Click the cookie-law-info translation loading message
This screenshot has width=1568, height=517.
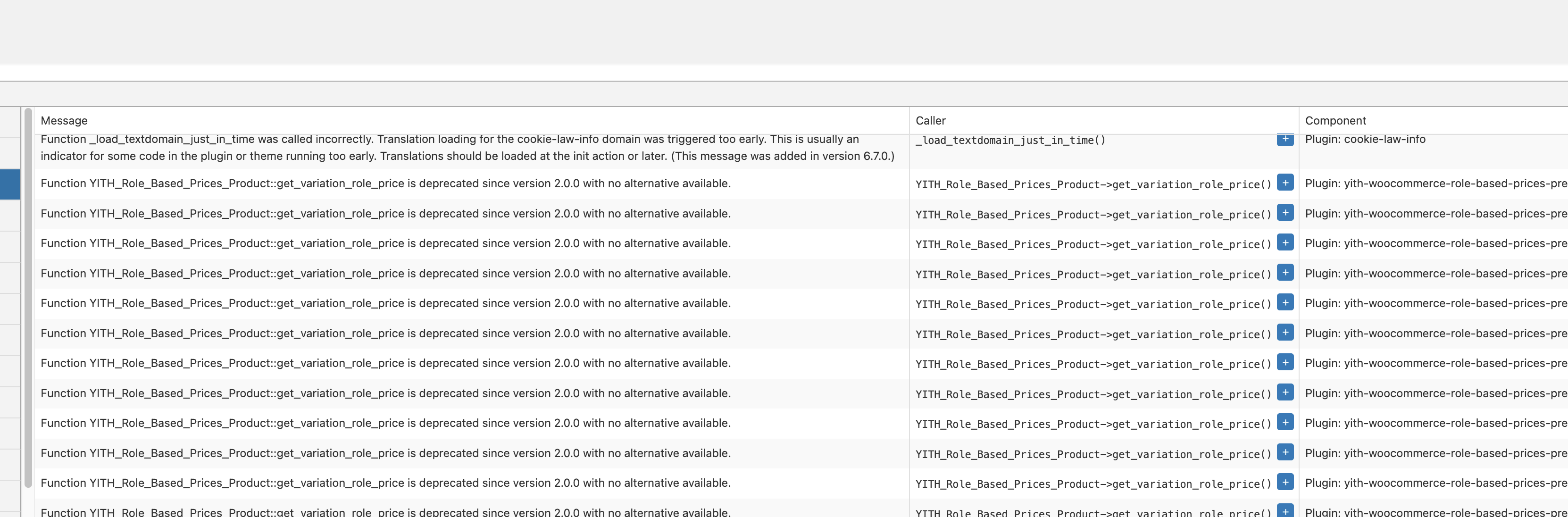click(467, 147)
